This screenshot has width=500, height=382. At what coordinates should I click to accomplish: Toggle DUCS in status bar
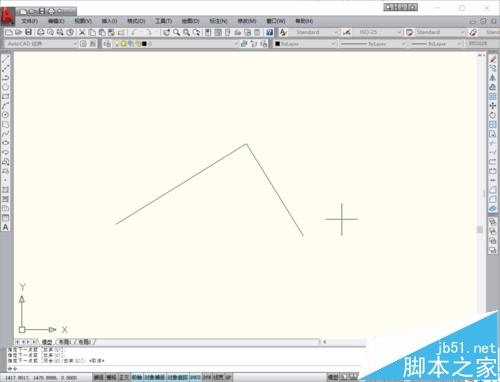coord(195,377)
